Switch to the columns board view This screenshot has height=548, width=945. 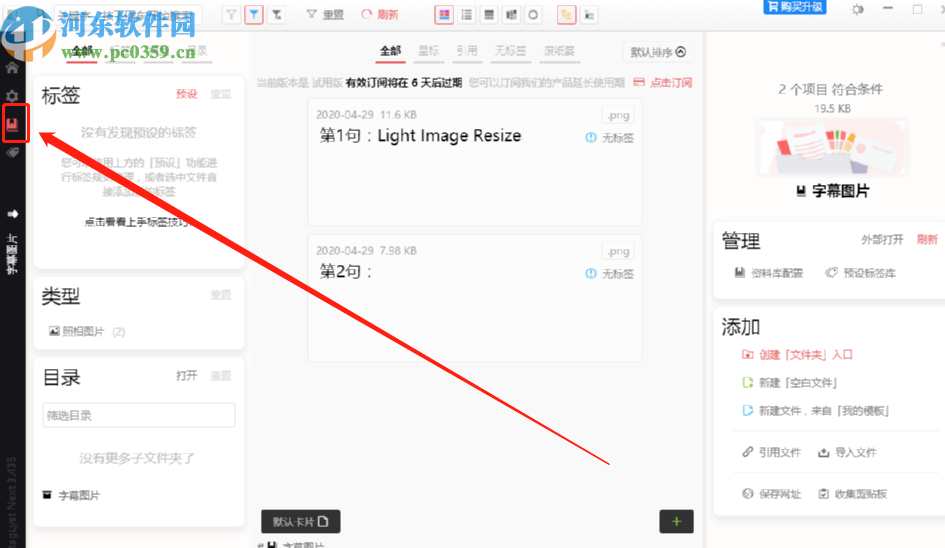511,14
